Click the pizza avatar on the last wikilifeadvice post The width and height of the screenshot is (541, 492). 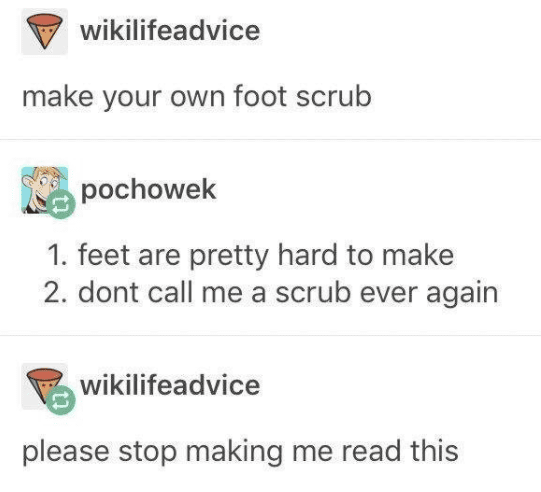45,386
